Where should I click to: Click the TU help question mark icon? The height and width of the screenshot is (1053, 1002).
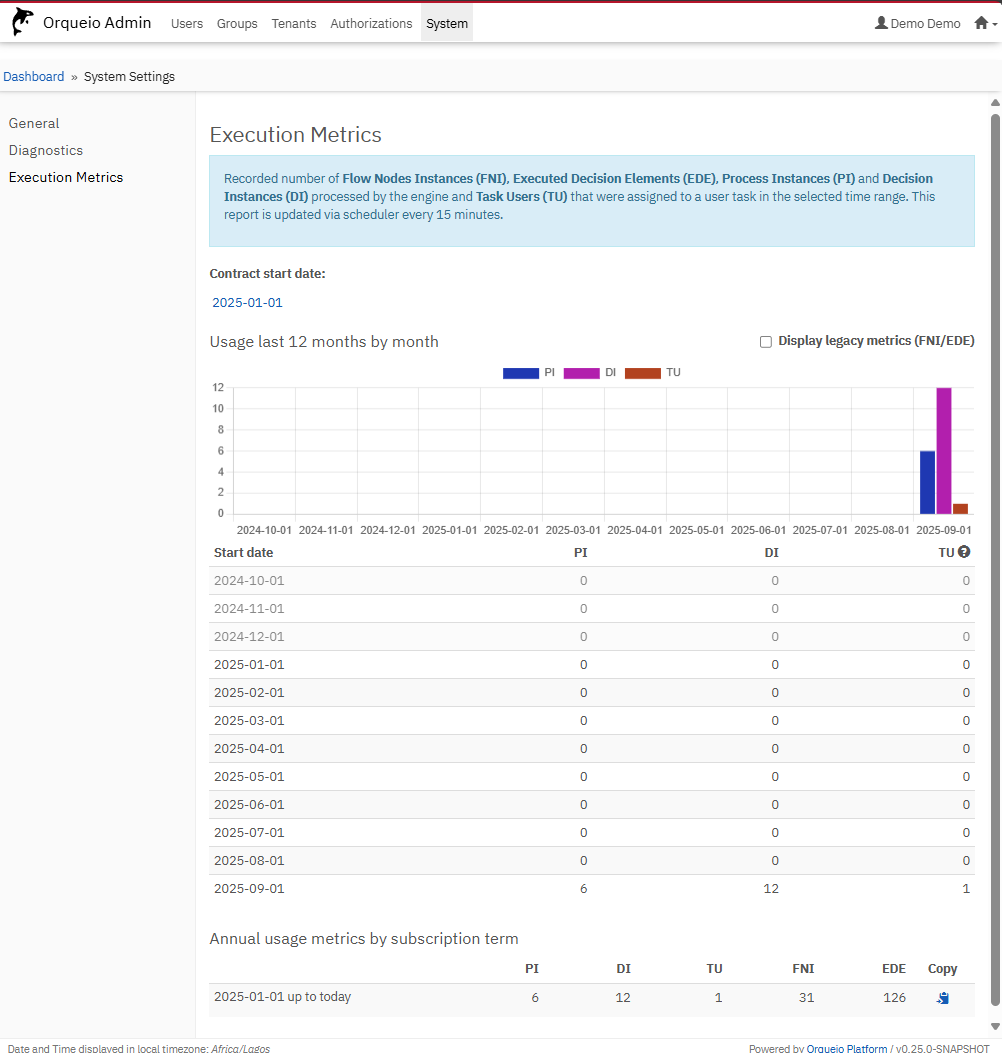964,552
